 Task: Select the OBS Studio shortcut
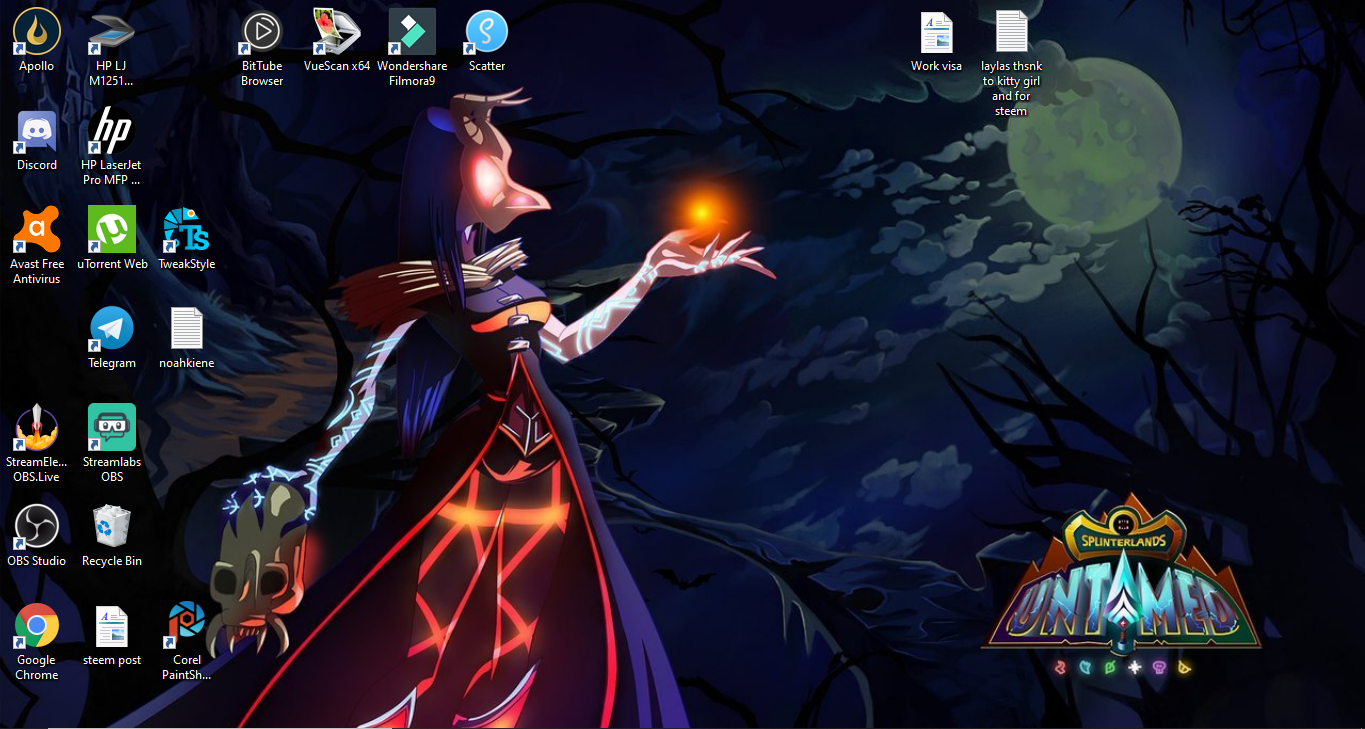[x=37, y=526]
